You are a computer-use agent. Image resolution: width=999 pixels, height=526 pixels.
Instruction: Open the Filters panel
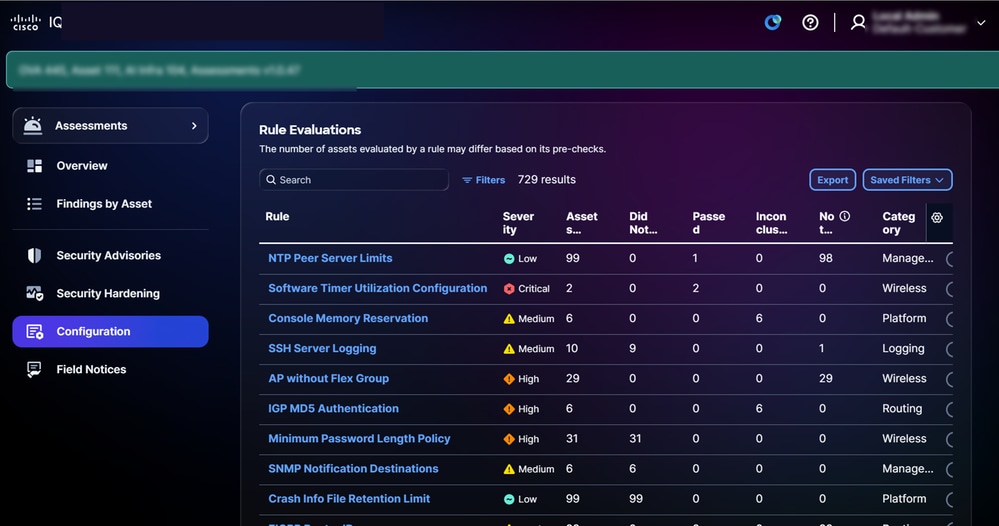[484, 180]
